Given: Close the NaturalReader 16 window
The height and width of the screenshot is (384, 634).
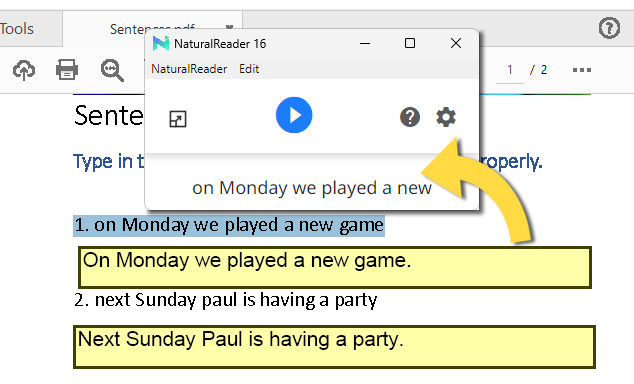Looking at the screenshot, I should tap(456, 43).
